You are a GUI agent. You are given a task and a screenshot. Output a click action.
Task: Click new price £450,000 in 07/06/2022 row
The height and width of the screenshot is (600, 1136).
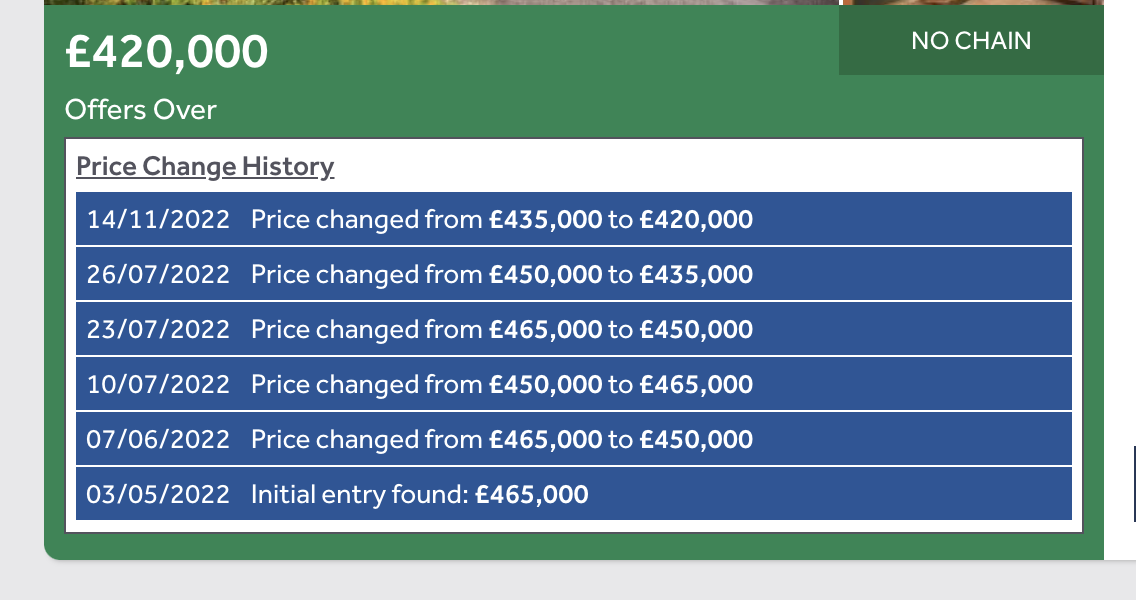point(696,440)
